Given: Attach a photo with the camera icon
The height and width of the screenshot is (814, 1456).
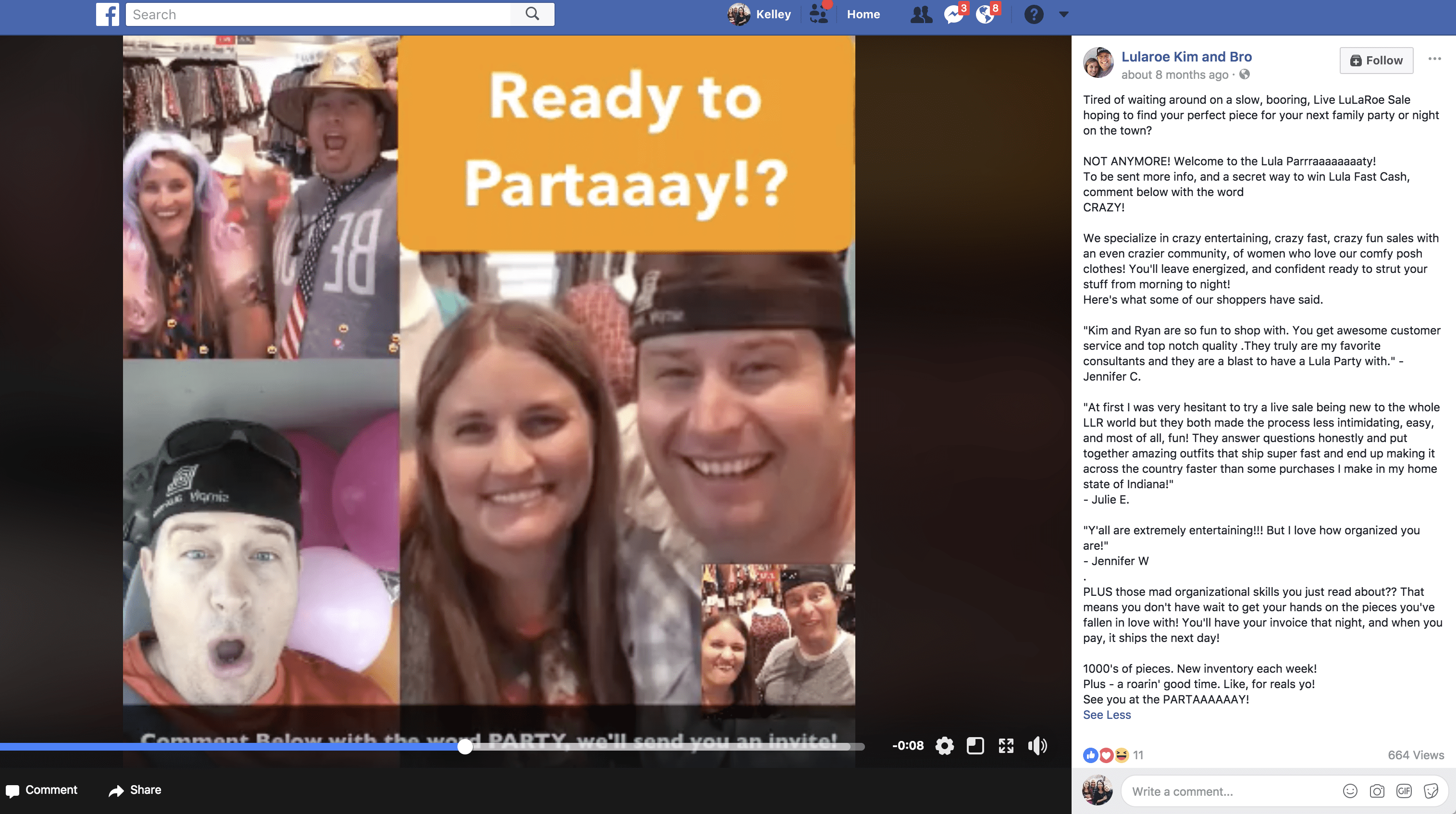Looking at the screenshot, I should (x=1377, y=791).
